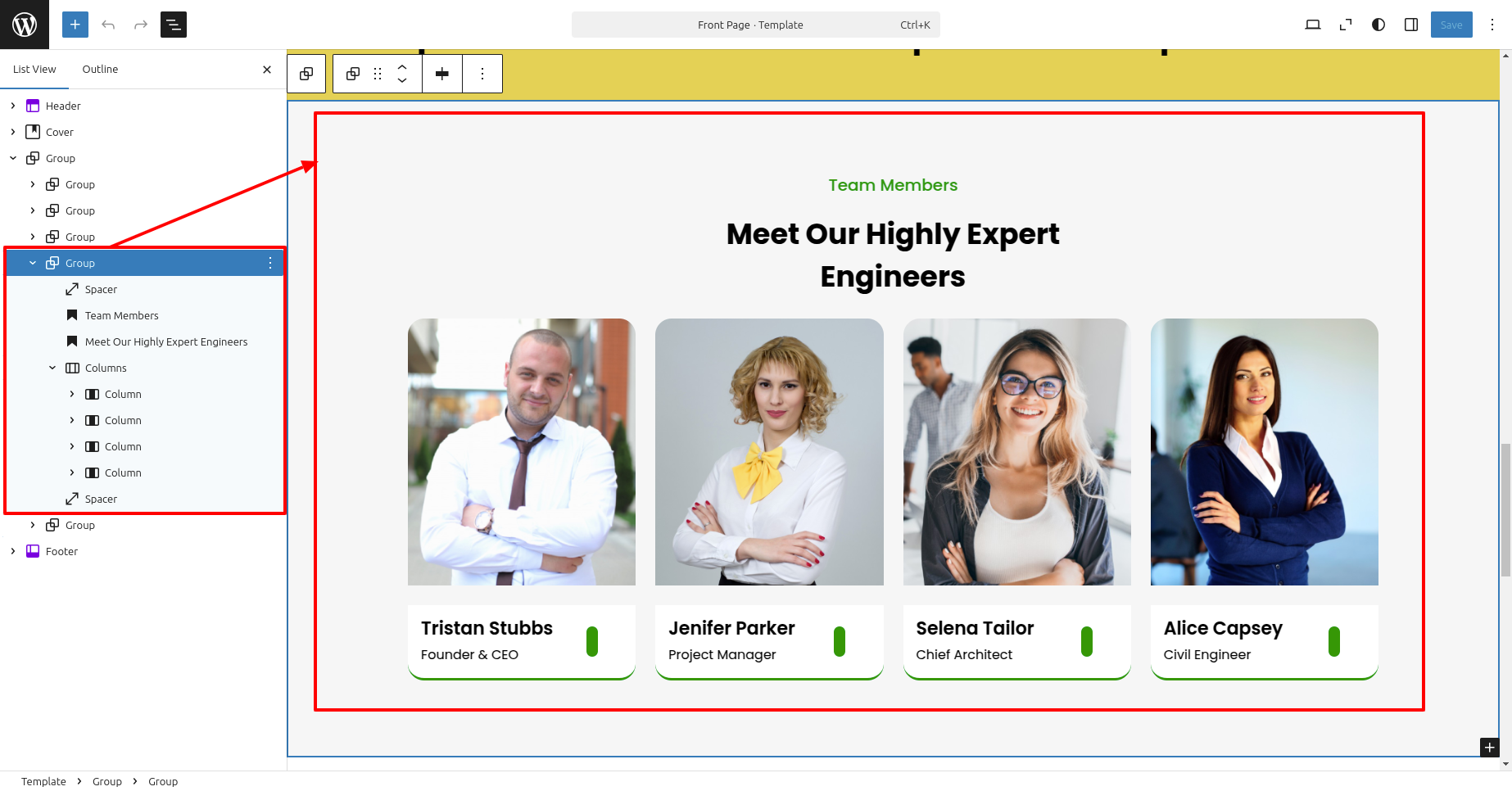Select the Team Members block in list
Screen dimensions: 1512x791
pyautogui.click(x=122, y=315)
